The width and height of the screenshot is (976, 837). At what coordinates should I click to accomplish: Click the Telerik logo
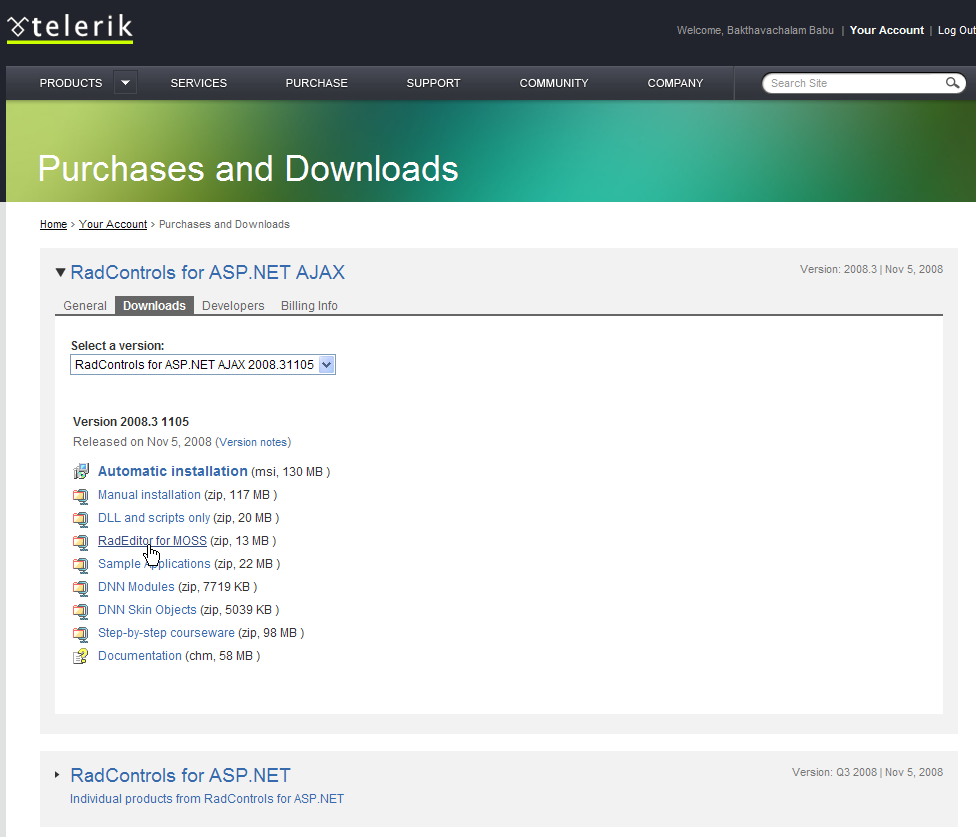coord(70,28)
